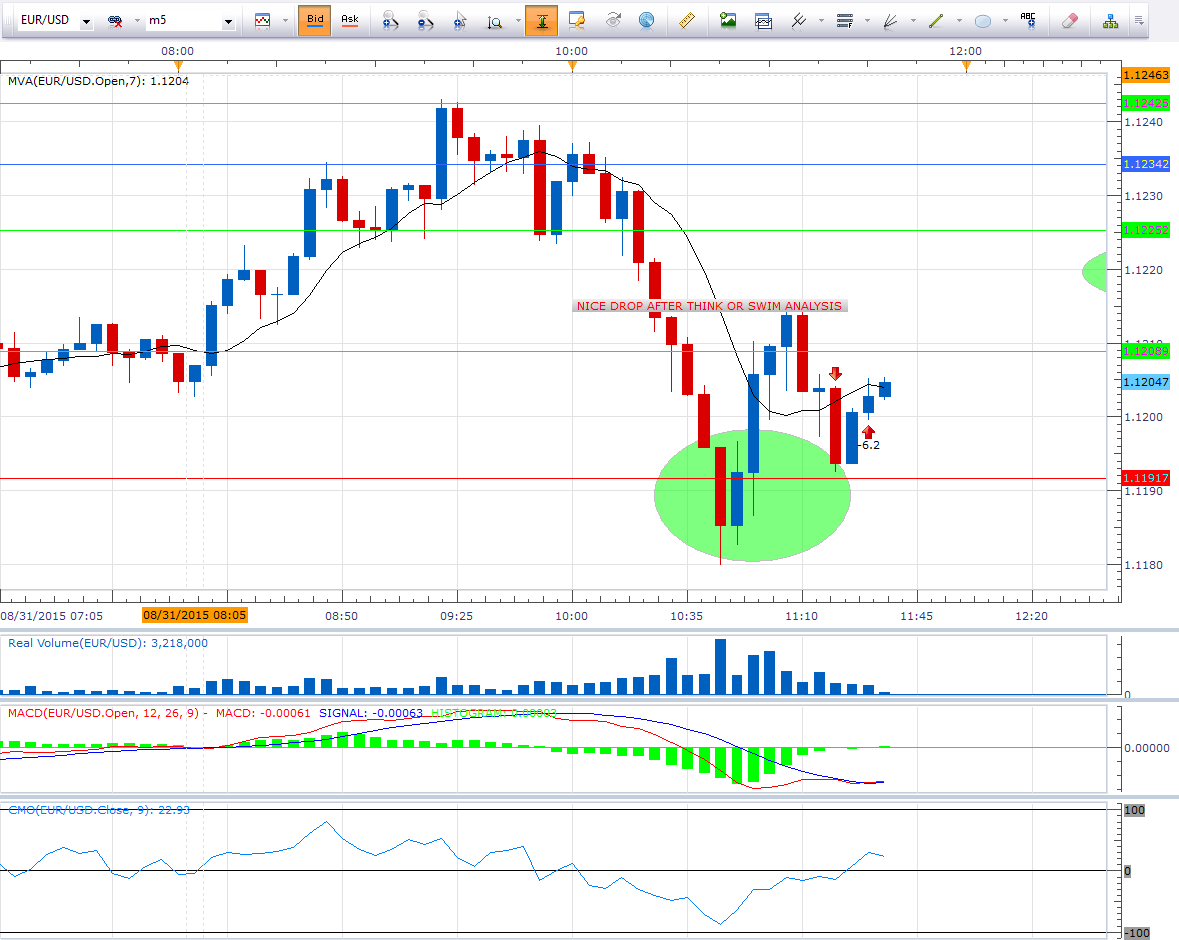Click the add picture icon in toolbar

pos(728,20)
